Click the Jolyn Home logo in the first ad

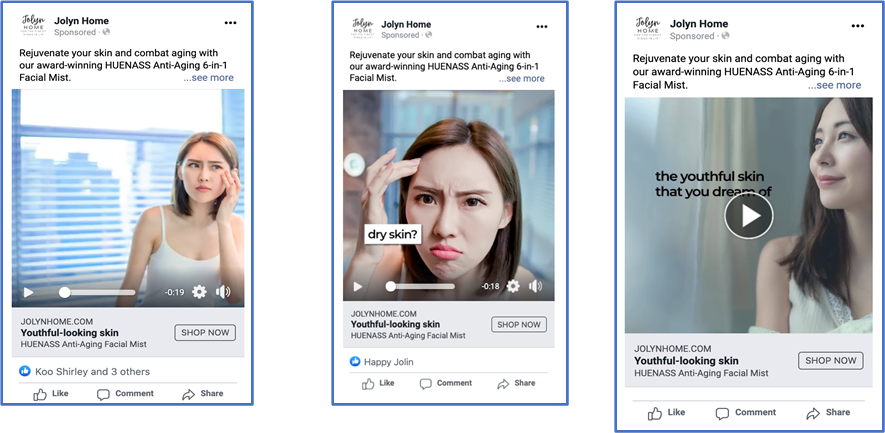(34, 26)
